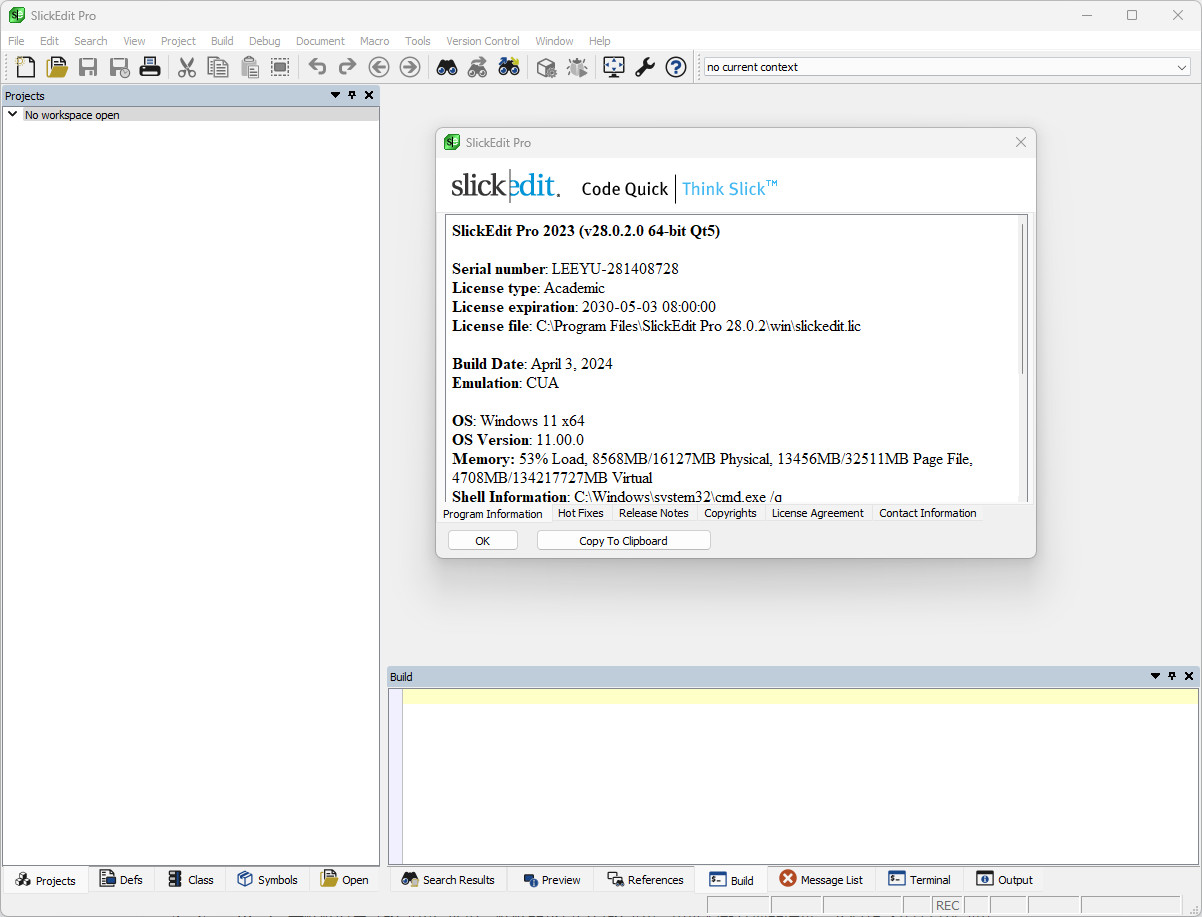This screenshot has height=917, width=1202.
Task: Switch to the bottom Open tab
Action: 344,879
